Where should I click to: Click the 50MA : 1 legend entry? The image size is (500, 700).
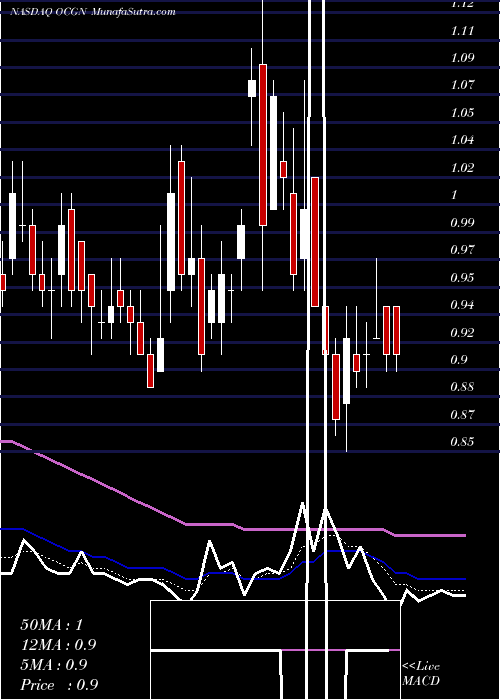click(x=52, y=625)
